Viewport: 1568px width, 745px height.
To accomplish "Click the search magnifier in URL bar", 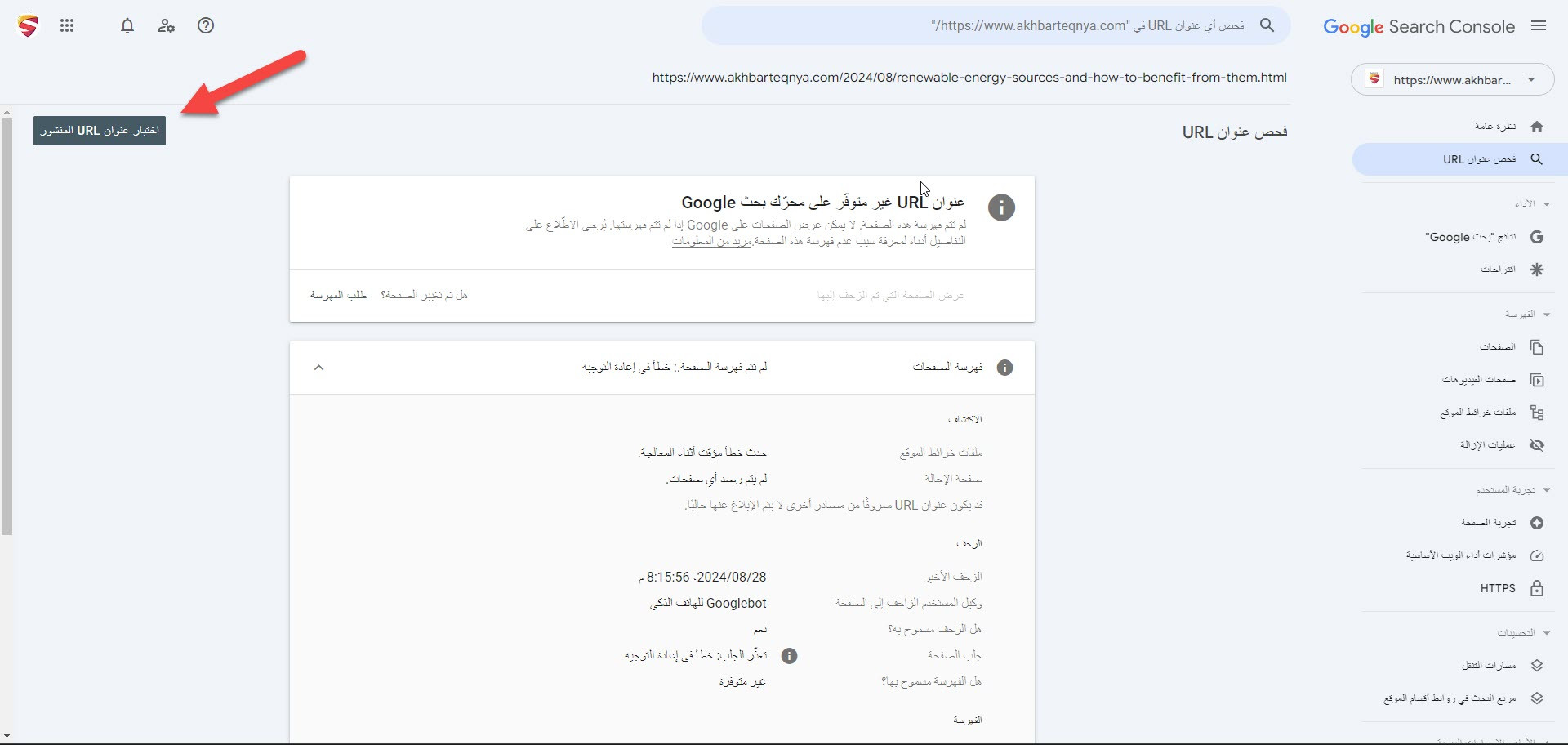I will 1267,25.
